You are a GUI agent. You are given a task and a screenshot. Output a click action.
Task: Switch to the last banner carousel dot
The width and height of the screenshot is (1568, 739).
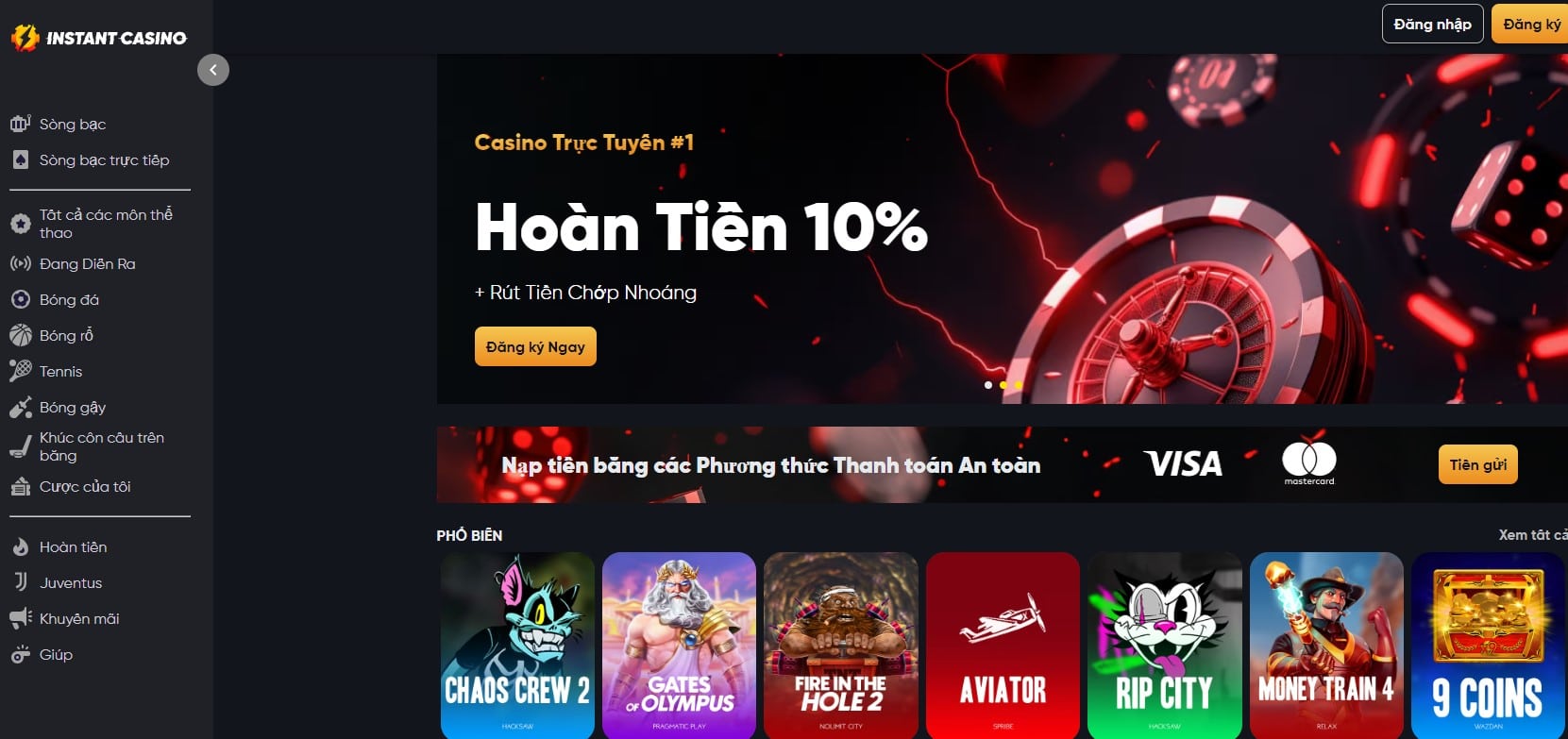1019,385
